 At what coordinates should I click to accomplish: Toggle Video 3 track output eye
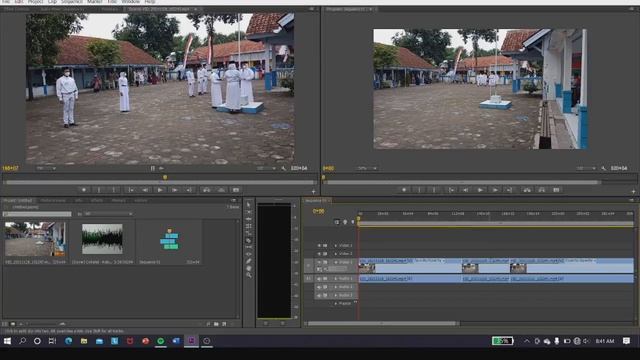pos(320,246)
